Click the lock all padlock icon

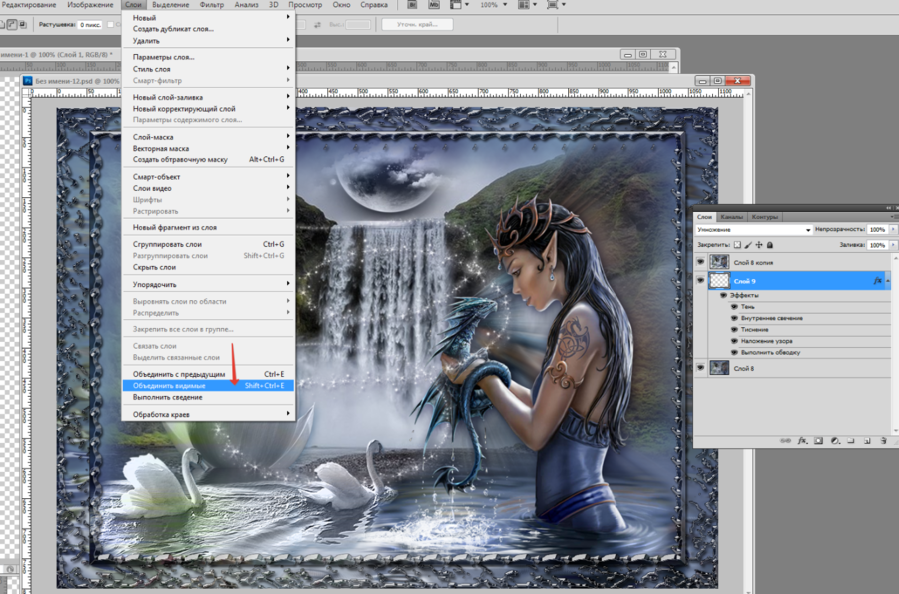pyautogui.click(x=770, y=245)
